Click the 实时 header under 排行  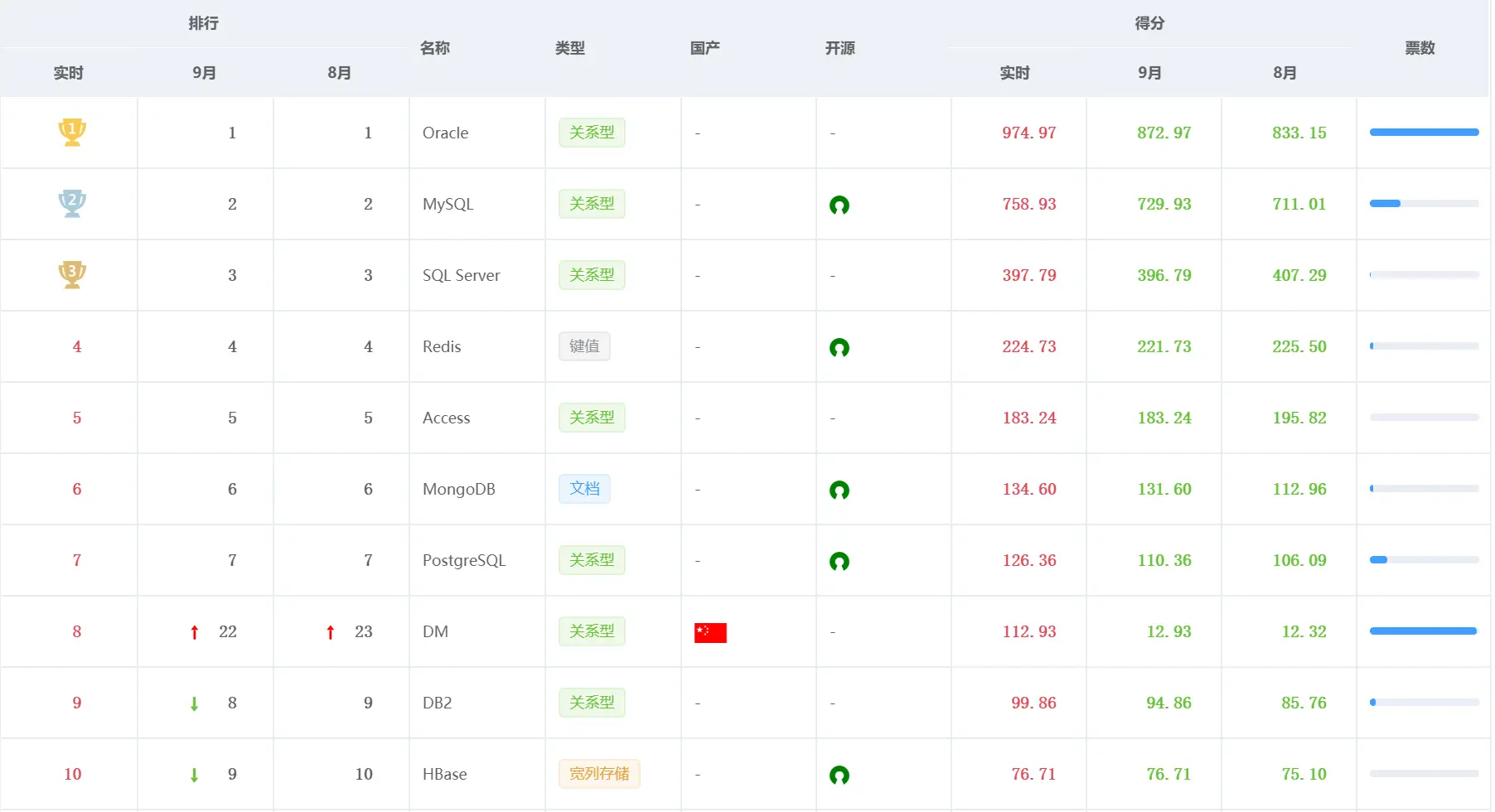pos(69,73)
